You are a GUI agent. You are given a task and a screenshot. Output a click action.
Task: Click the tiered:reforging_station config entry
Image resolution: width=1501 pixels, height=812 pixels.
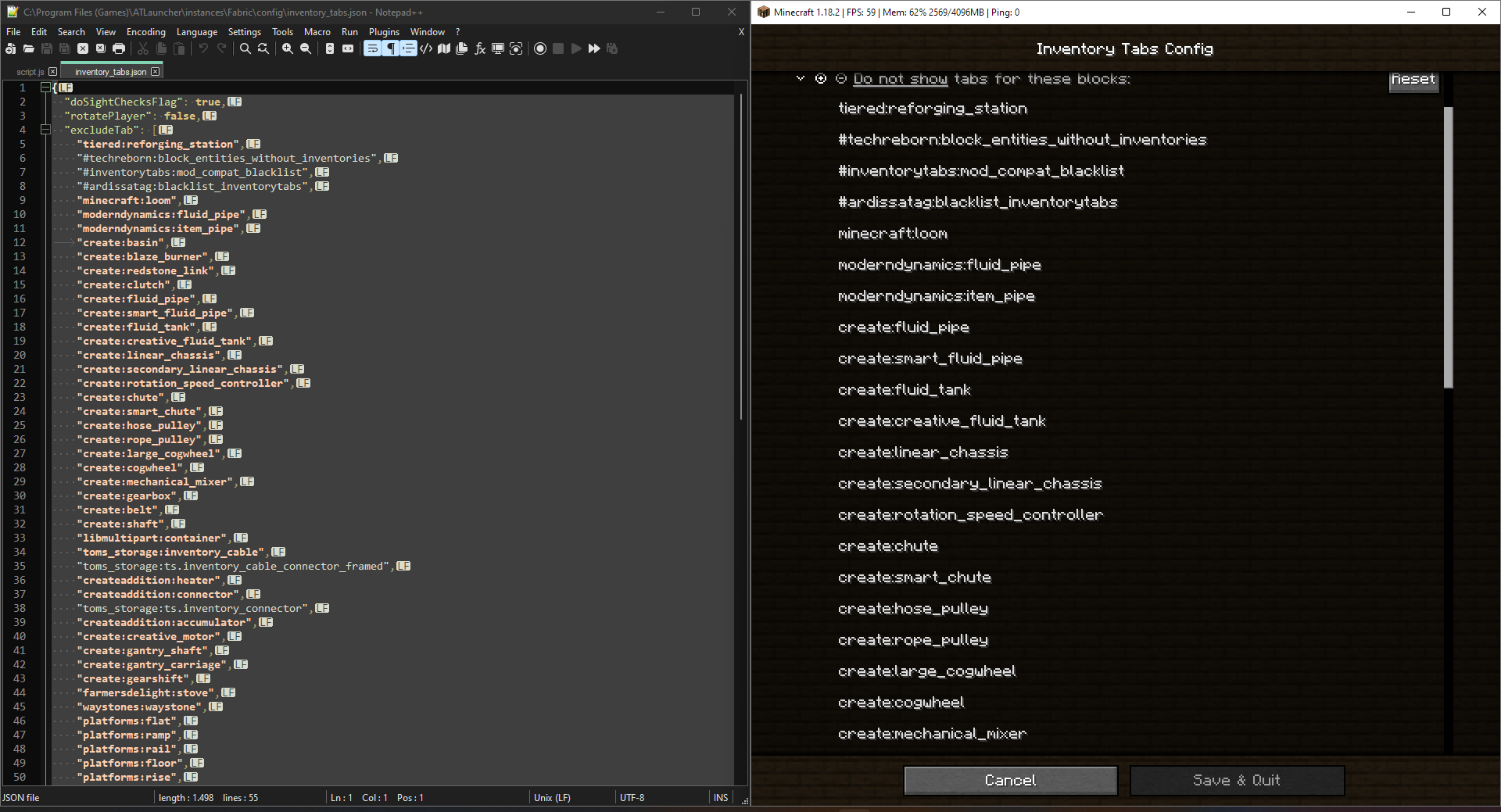[x=933, y=109]
